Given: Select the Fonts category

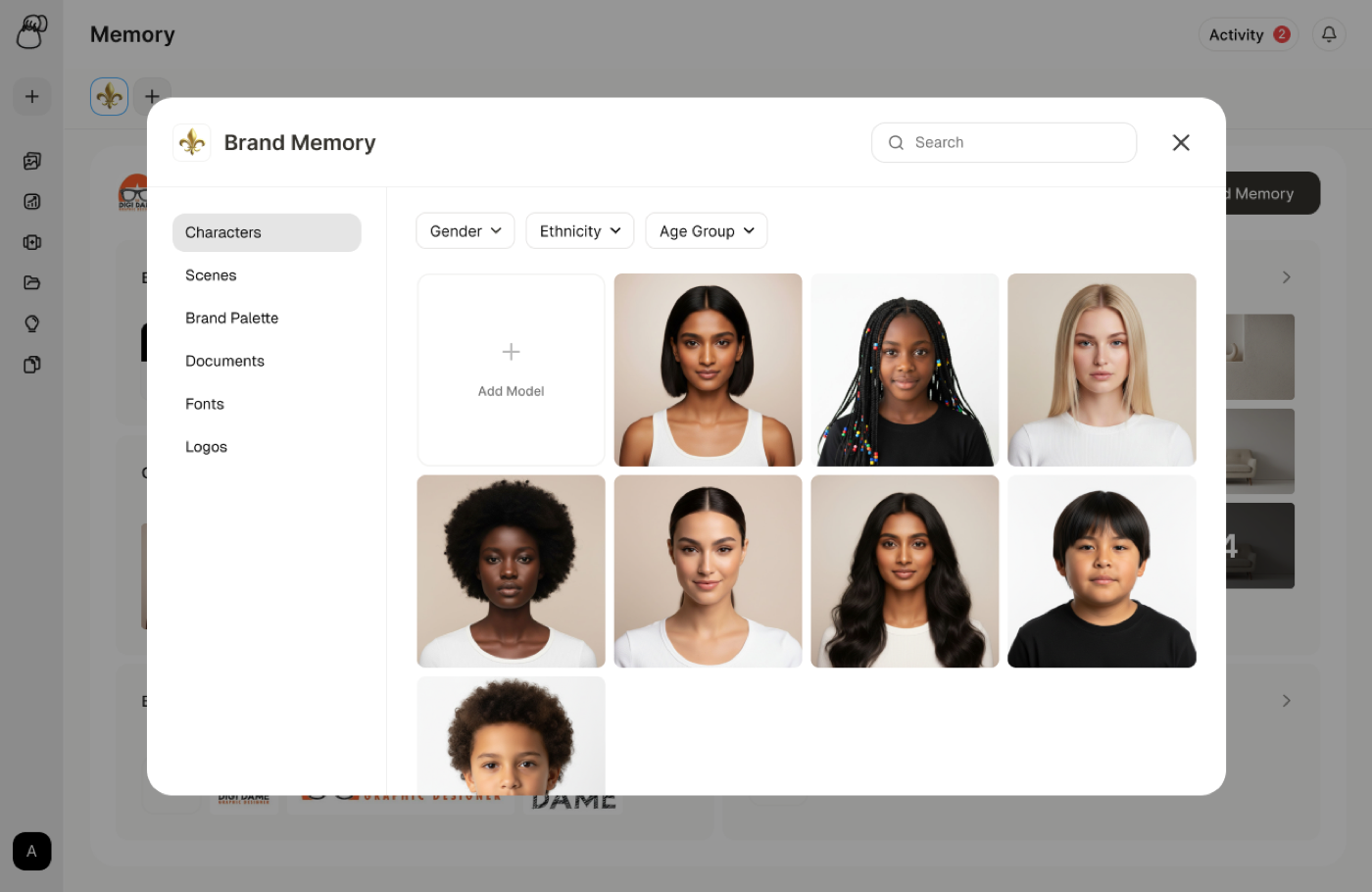Looking at the screenshot, I should click(267, 404).
